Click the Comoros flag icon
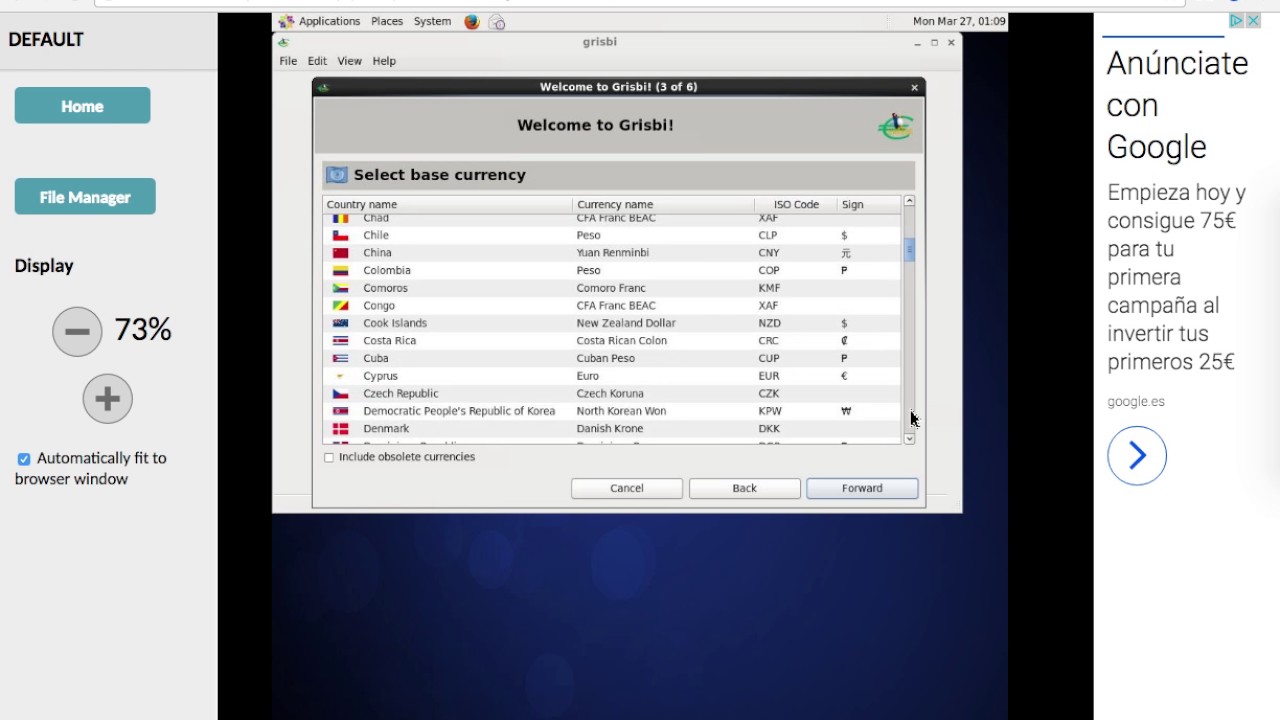 click(341, 288)
